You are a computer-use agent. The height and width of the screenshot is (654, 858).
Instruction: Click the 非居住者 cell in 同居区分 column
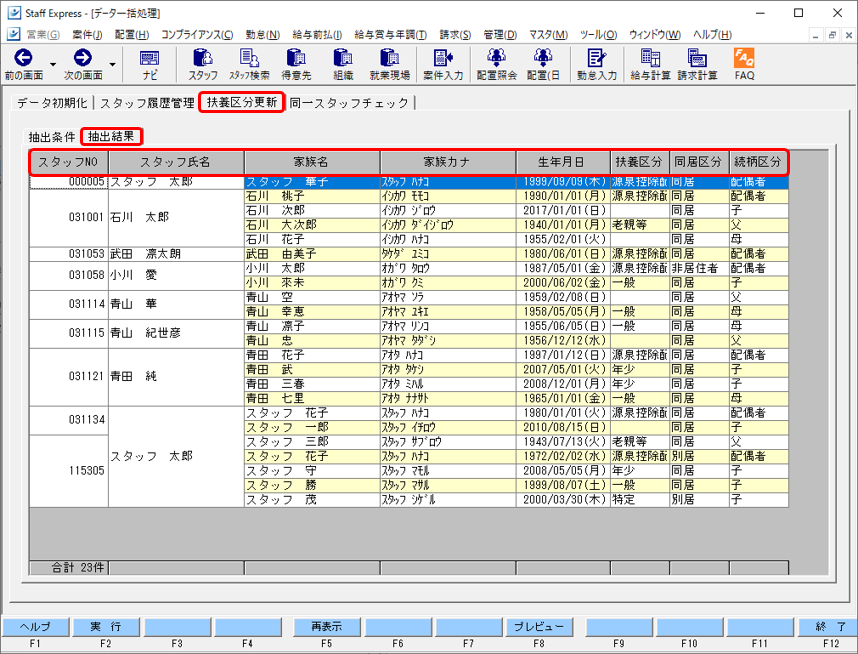click(699, 268)
